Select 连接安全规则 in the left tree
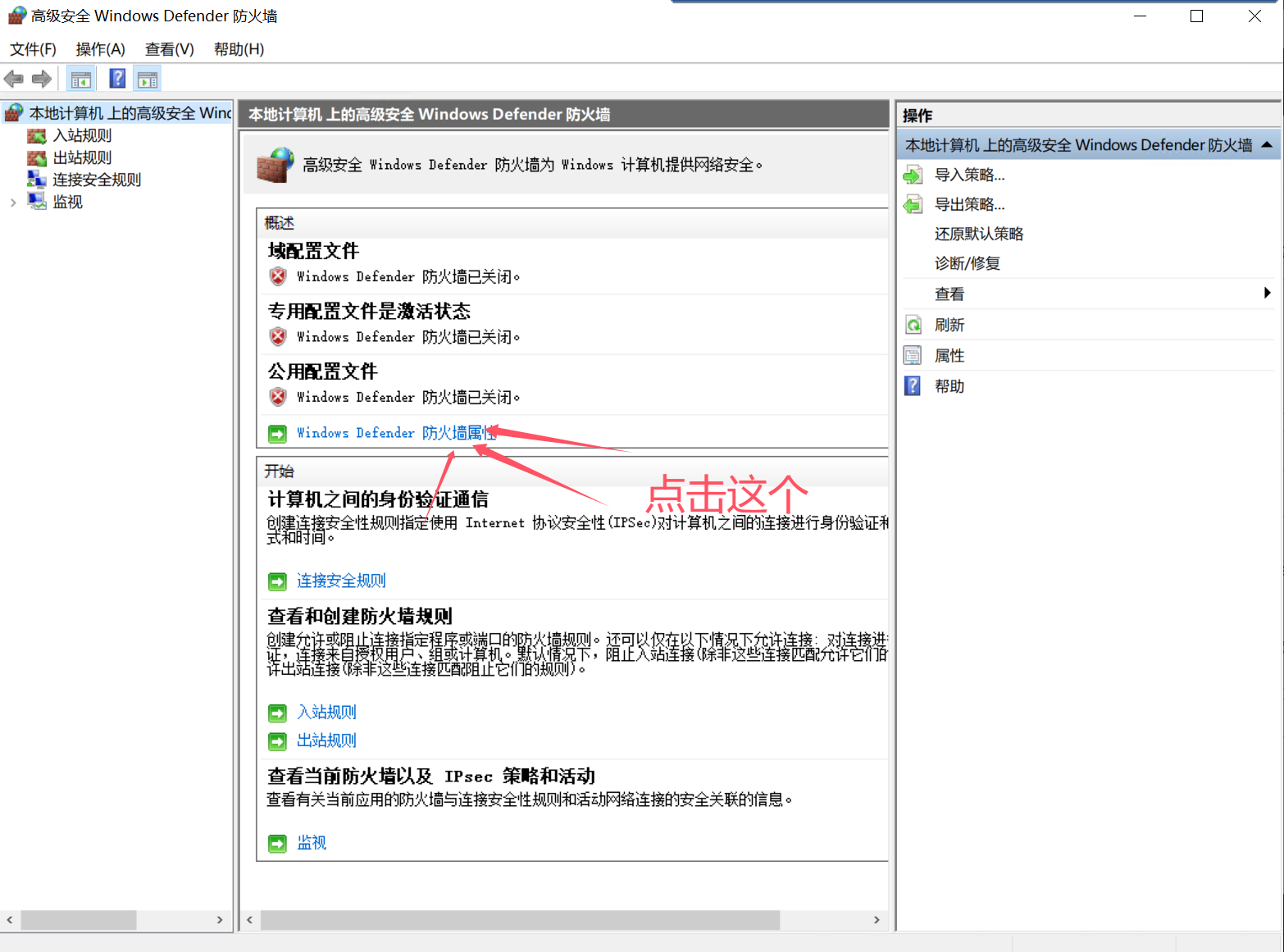The height and width of the screenshot is (952, 1284). (x=97, y=180)
